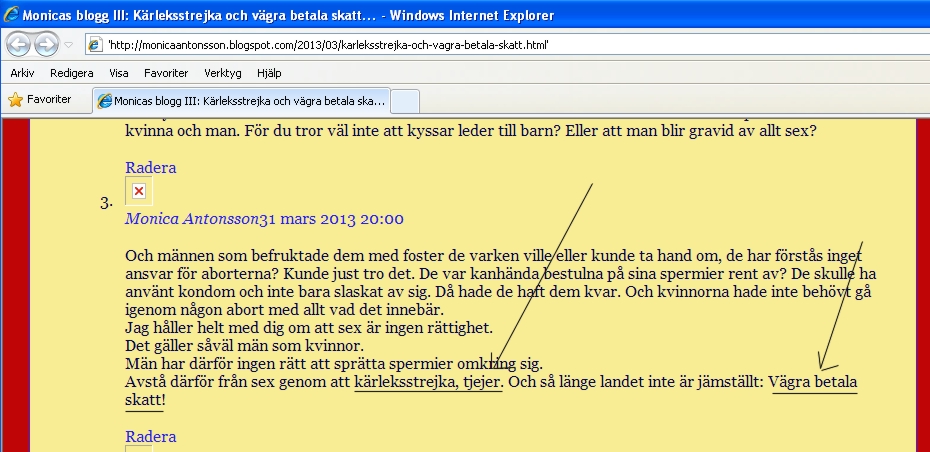Click the comment number 3.
This screenshot has height=452, width=930.
pyautogui.click(x=106, y=203)
